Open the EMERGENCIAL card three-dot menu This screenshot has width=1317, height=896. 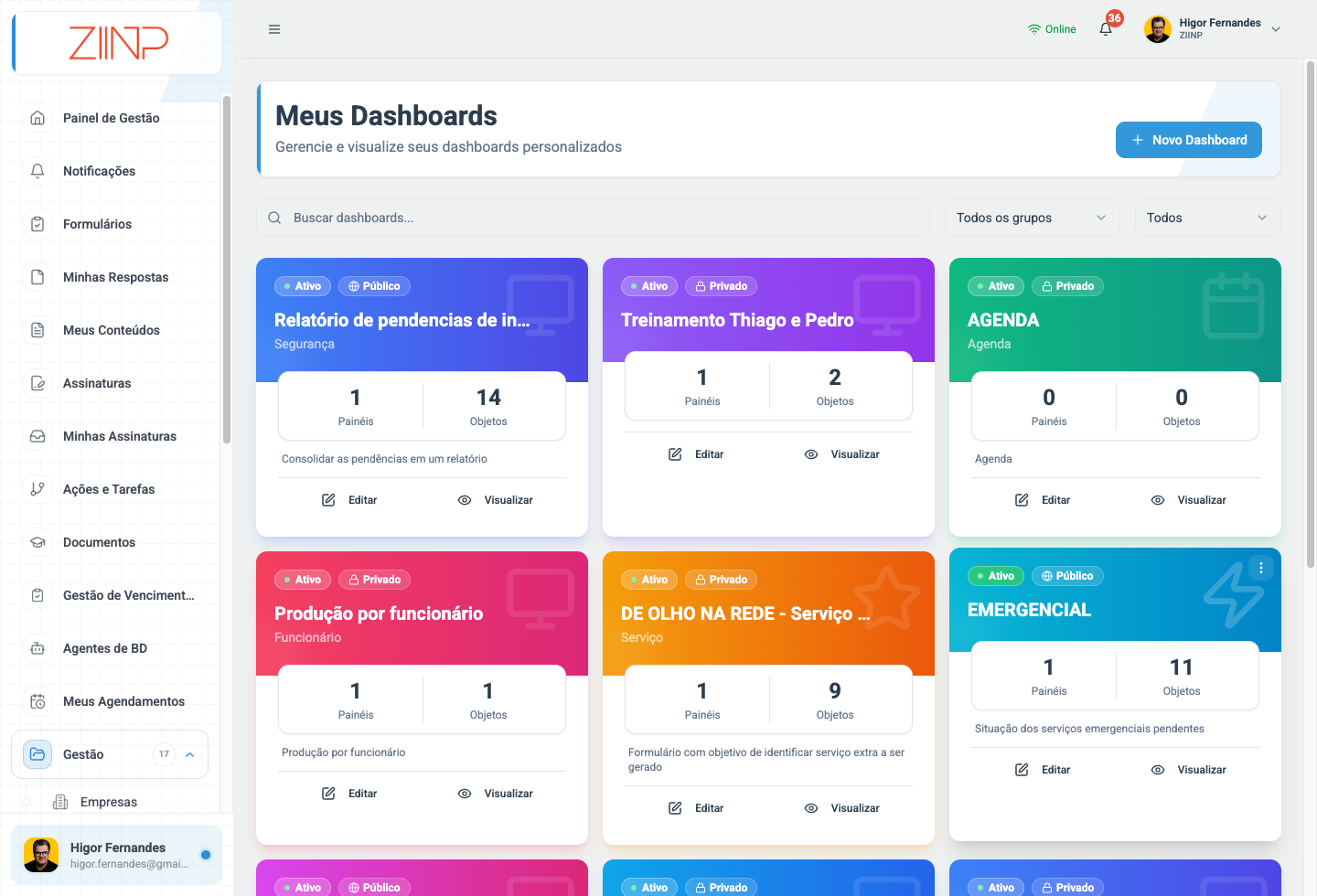tap(1261, 568)
